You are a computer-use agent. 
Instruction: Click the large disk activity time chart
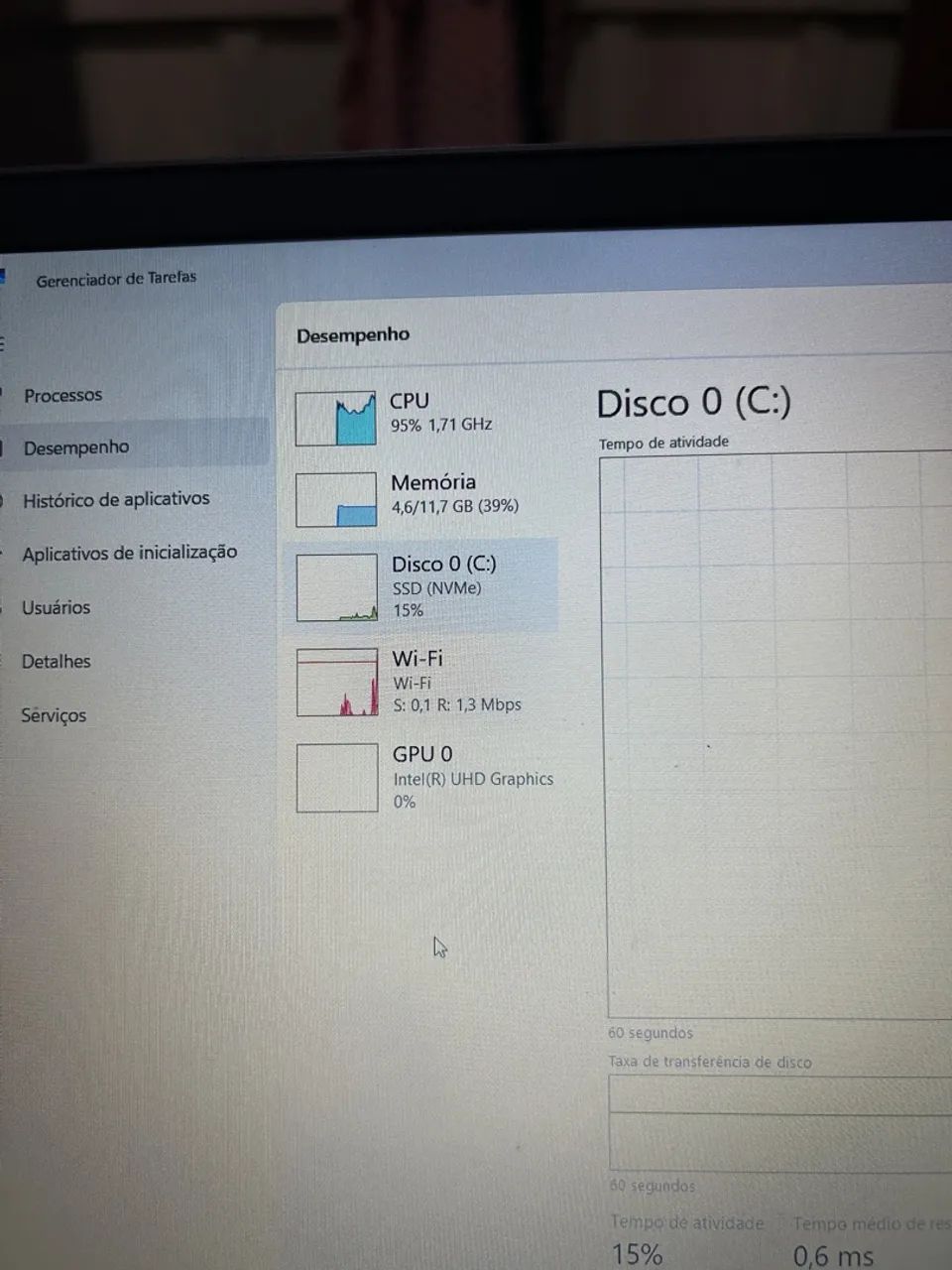click(x=778, y=735)
